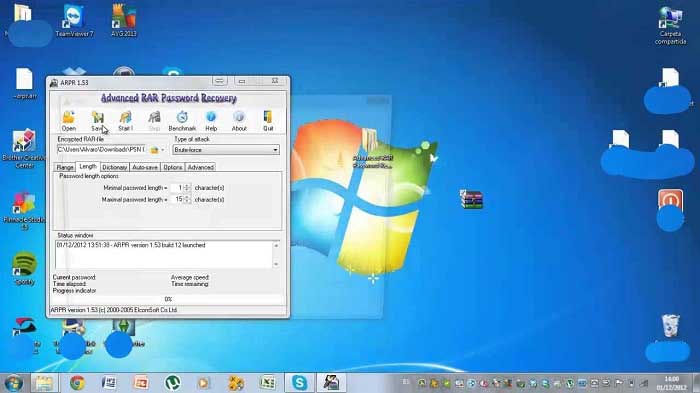Image resolution: width=700 pixels, height=393 pixels.
Task: Select the Brother Creative Center desktop icon
Action: (24, 148)
